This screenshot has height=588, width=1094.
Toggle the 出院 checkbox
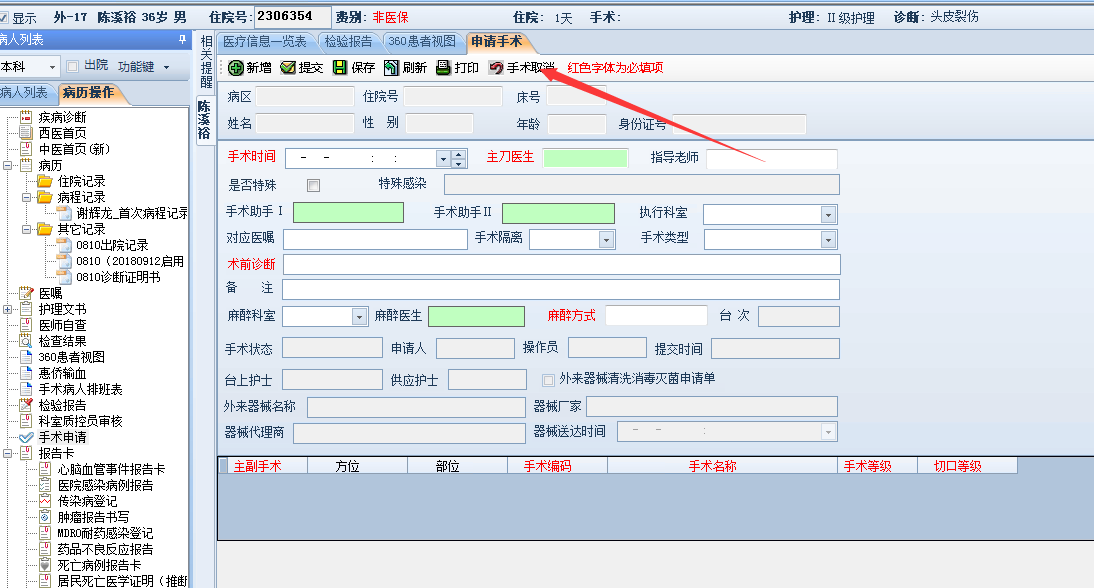pos(72,66)
